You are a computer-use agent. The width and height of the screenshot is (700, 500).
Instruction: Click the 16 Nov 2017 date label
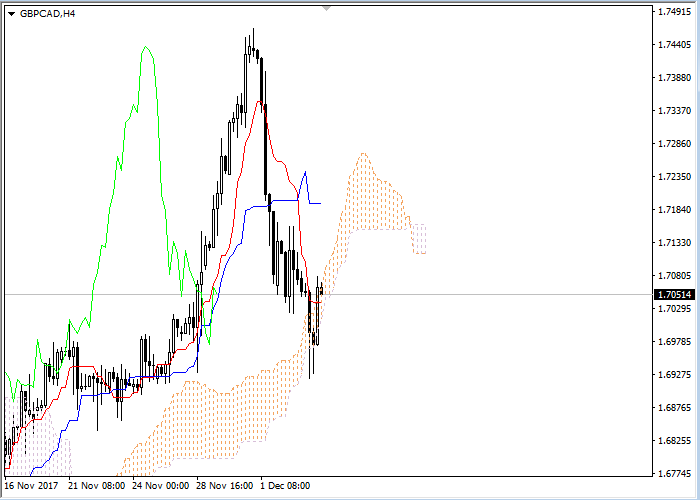coord(31,486)
